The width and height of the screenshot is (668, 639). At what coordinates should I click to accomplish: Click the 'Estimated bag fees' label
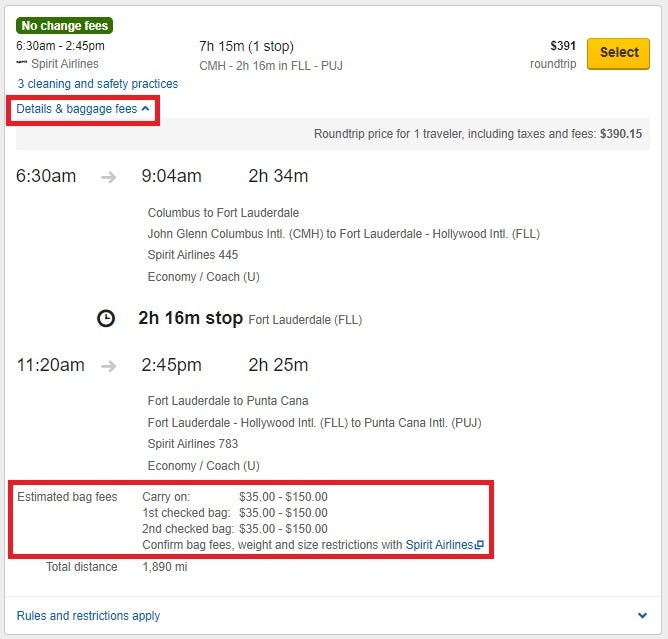coord(67,497)
